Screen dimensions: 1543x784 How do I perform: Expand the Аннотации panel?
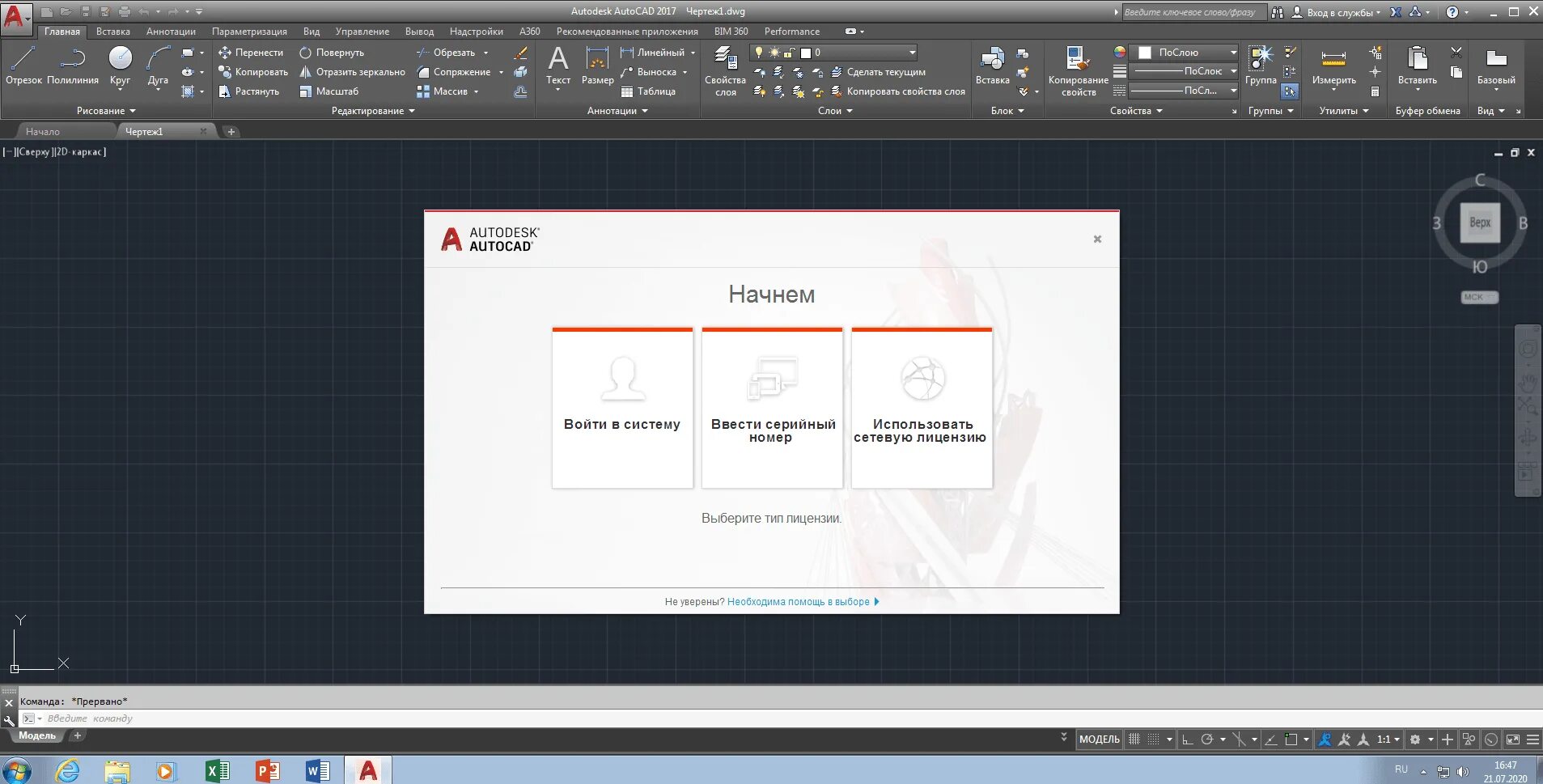pyautogui.click(x=617, y=111)
